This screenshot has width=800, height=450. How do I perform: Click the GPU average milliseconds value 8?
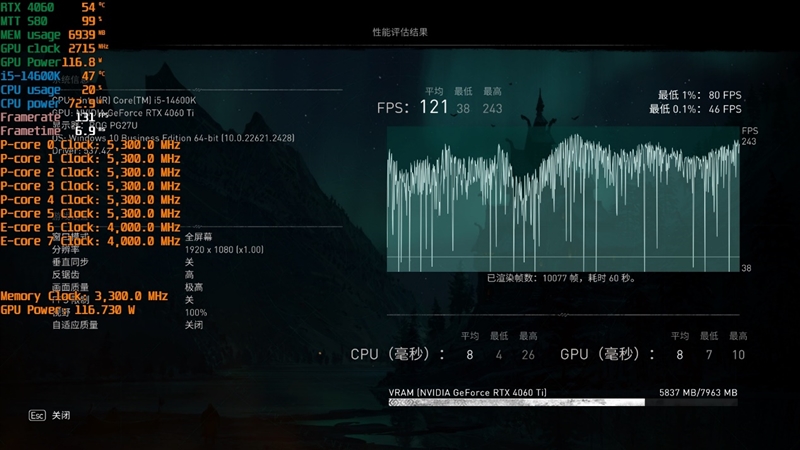[x=680, y=355]
